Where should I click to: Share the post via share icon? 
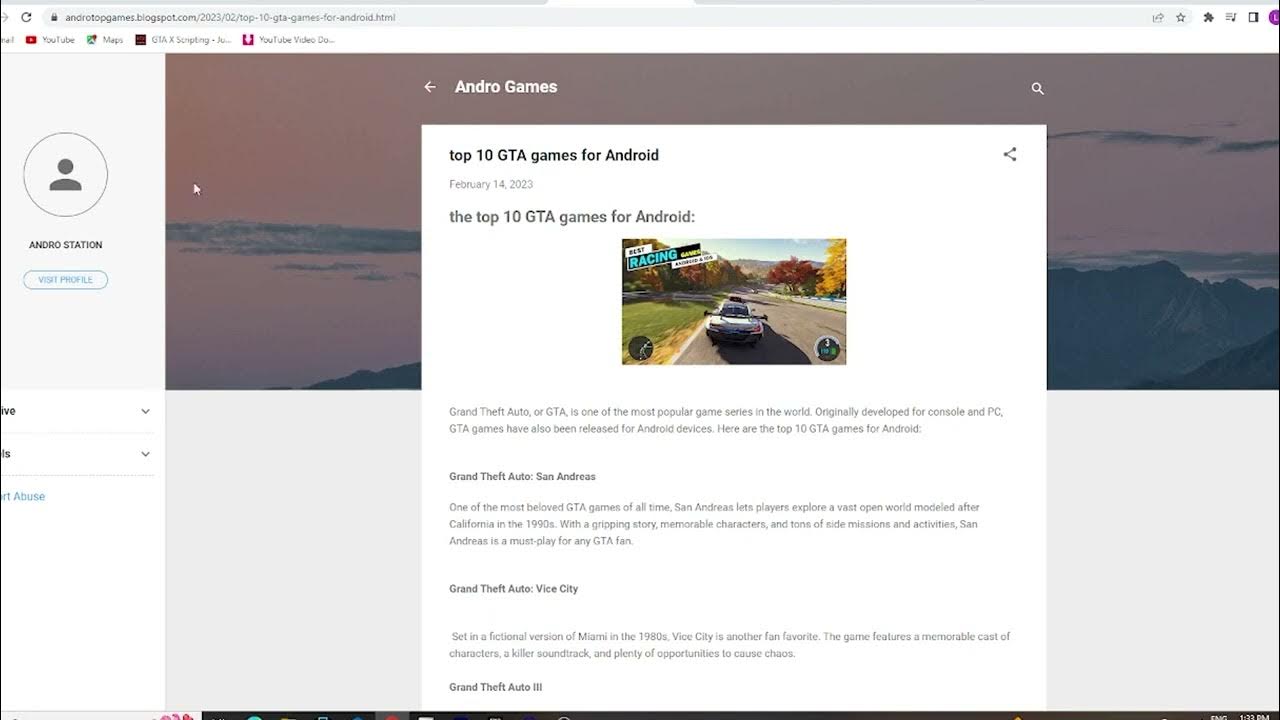(x=1010, y=154)
